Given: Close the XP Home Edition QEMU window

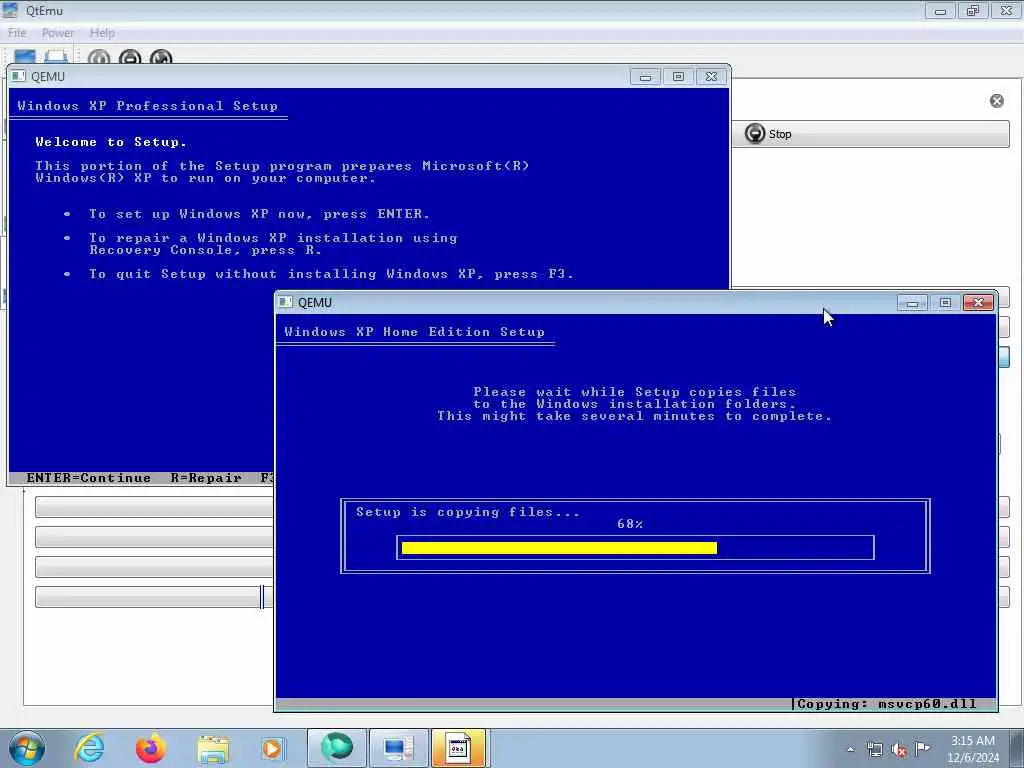Looking at the screenshot, I should coord(978,302).
